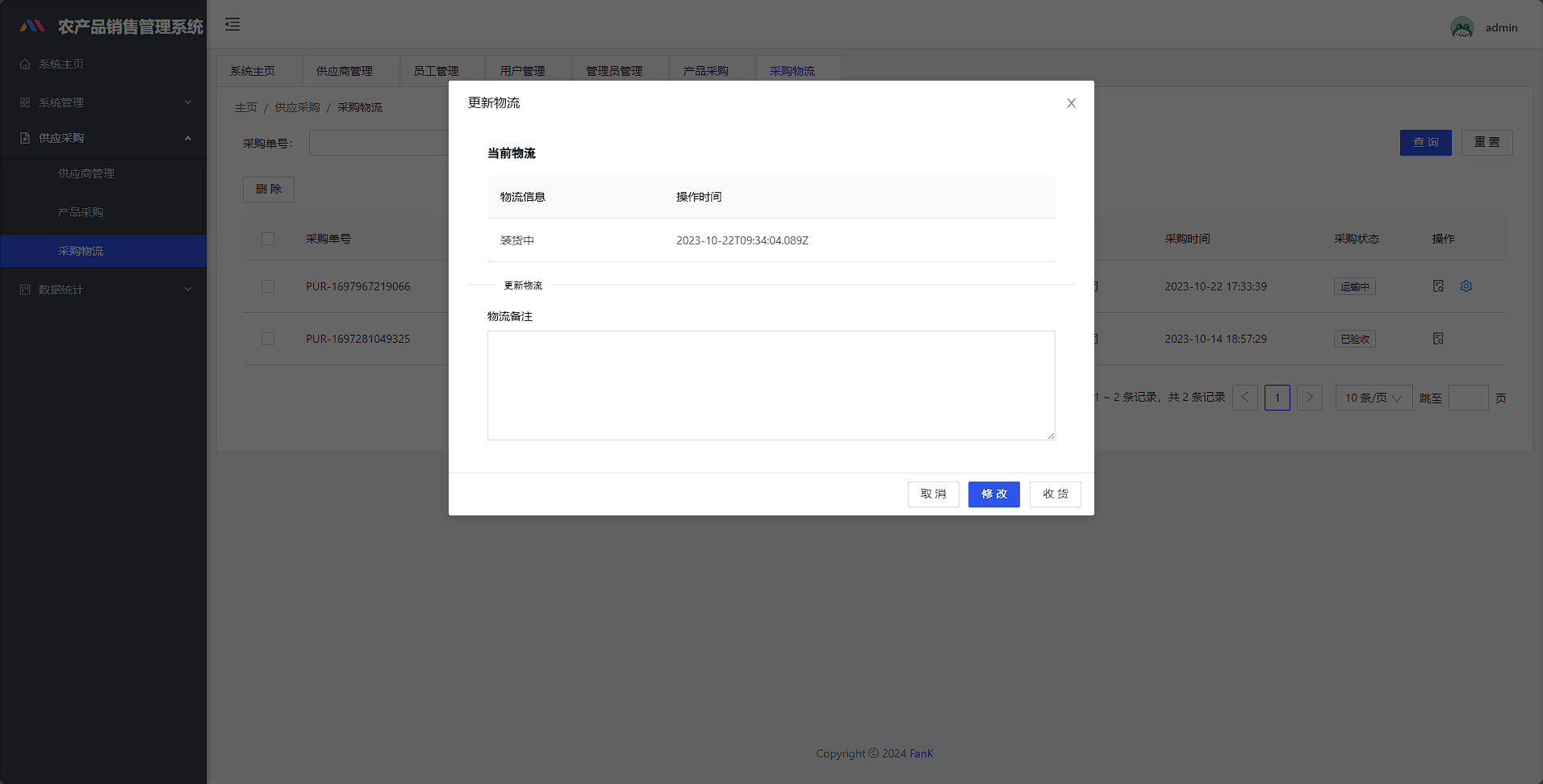This screenshot has height=784, width=1543.
Task: Select all rows header checkbox
Action: [x=268, y=239]
